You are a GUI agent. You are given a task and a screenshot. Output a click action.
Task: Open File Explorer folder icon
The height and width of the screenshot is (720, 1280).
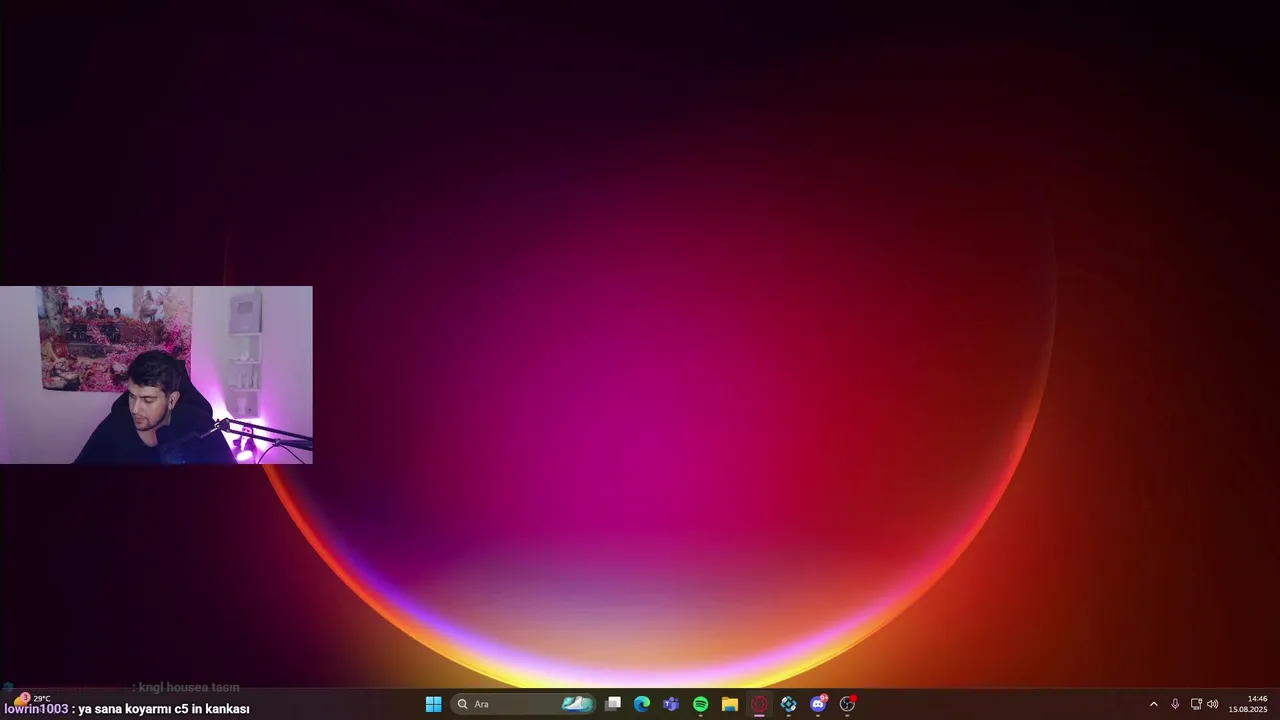click(x=730, y=704)
